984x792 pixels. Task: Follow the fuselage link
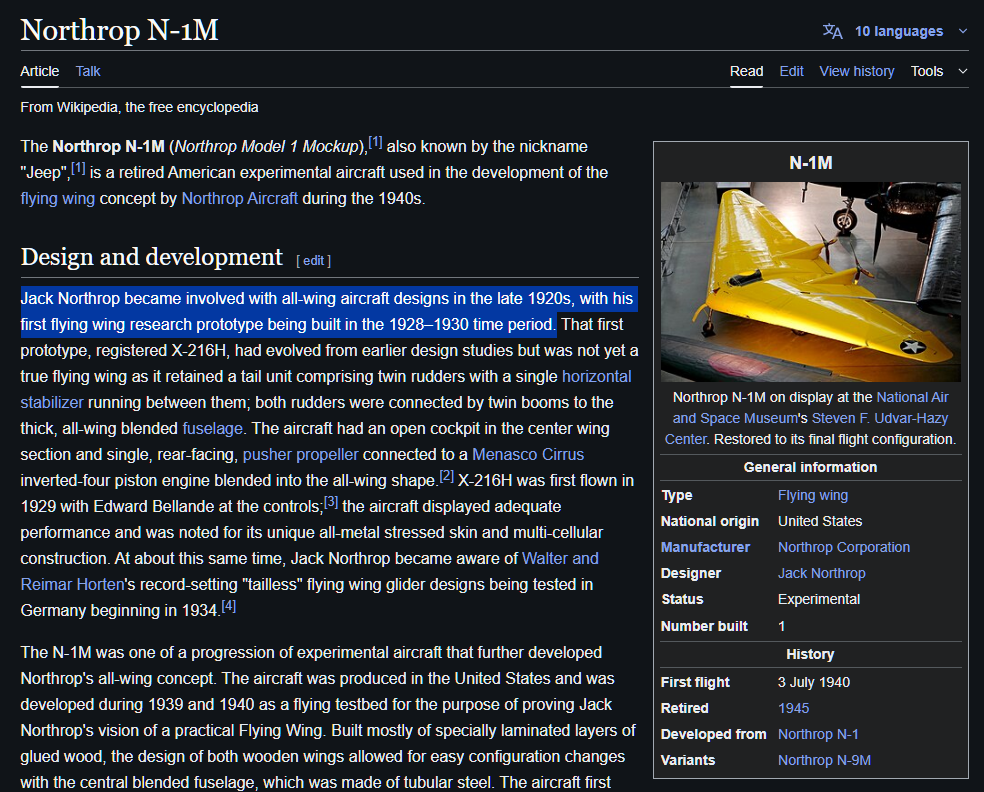(x=212, y=429)
